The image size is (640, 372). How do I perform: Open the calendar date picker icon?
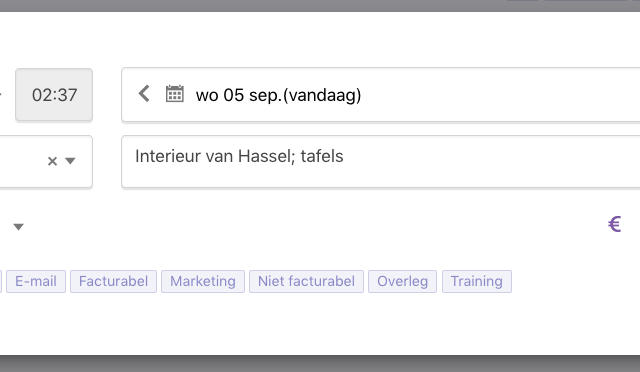point(175,94)
